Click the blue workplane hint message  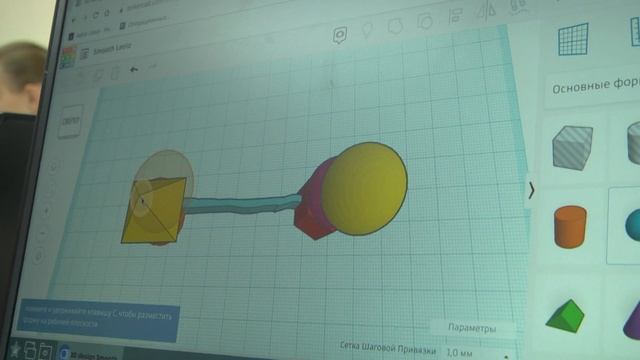pos(98,320)
